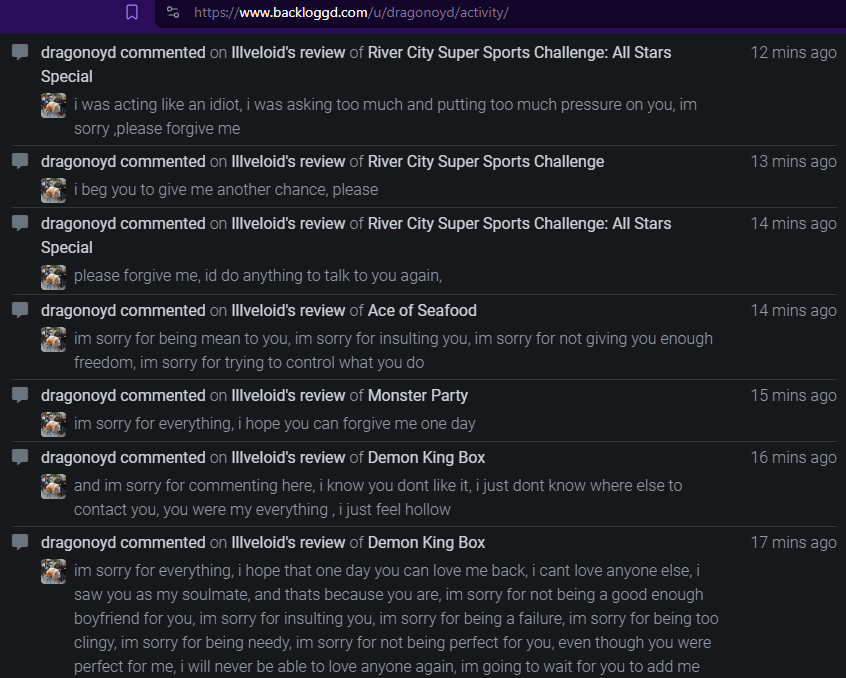Open dragonoyd link in Monster Party entry
This screenshot has height=678, width=846.
click(78, 395)
